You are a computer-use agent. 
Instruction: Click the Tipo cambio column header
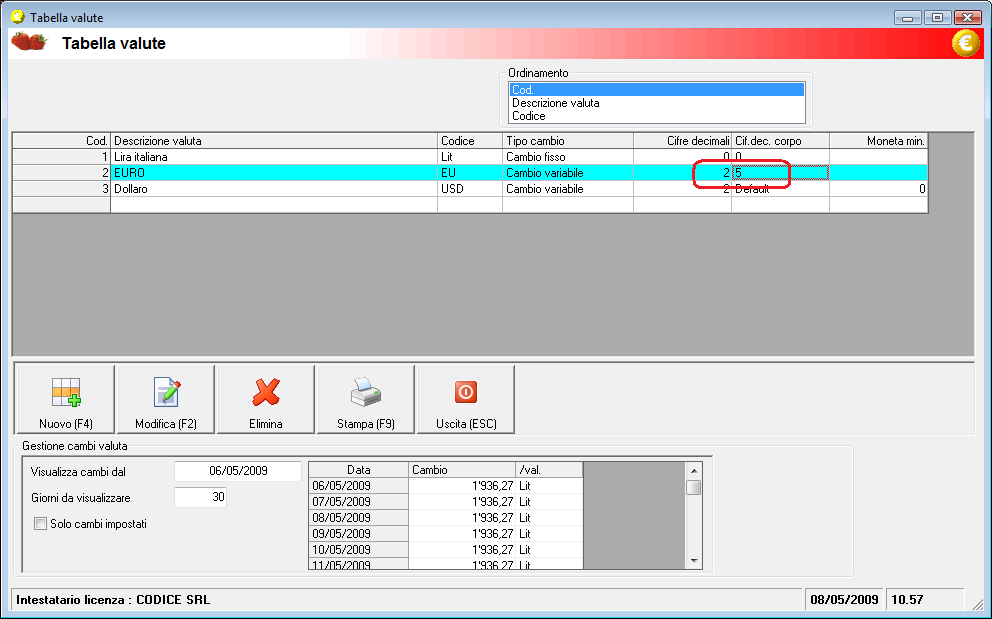pos(567,141)
